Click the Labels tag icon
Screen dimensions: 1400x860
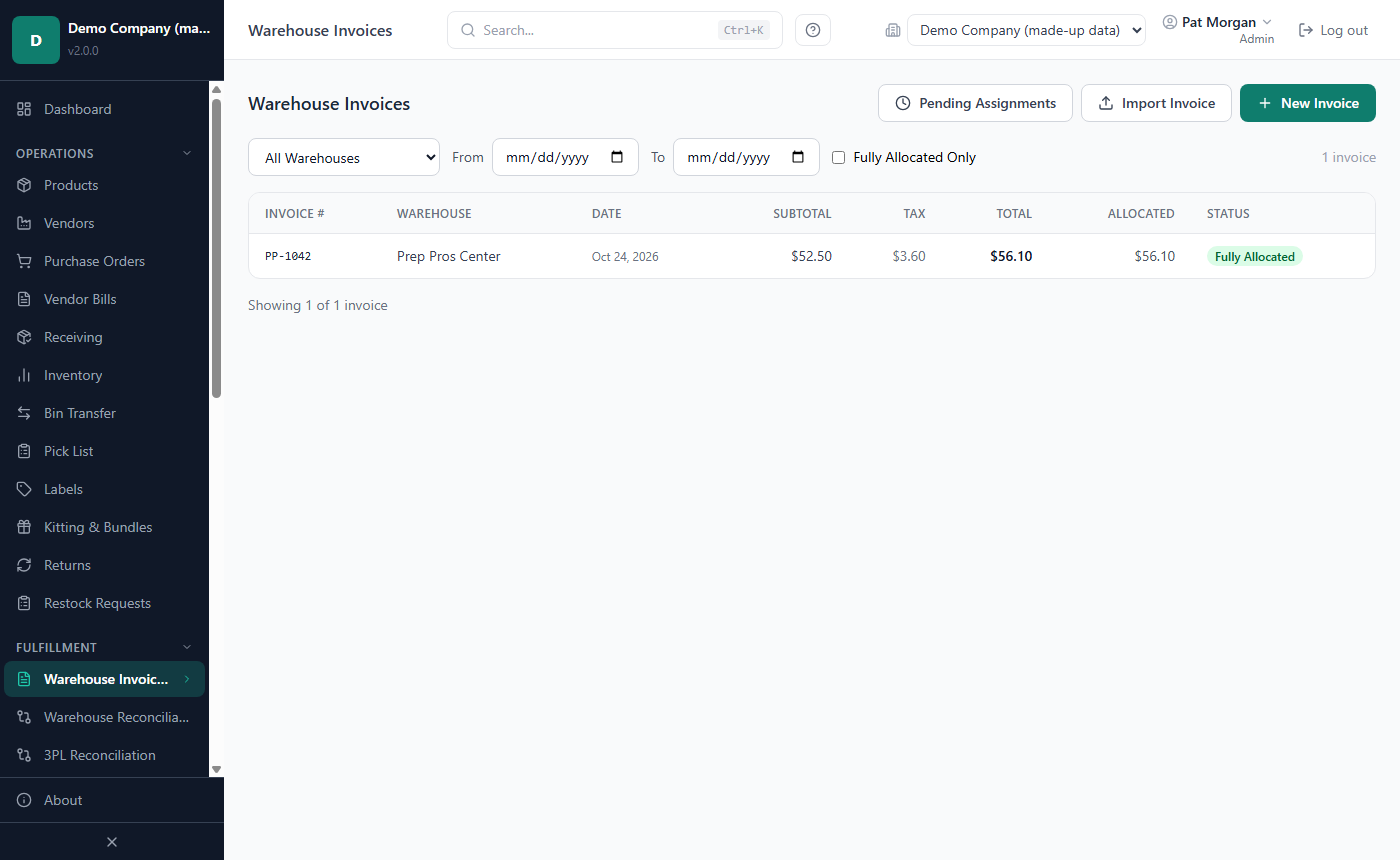[24, 489]
